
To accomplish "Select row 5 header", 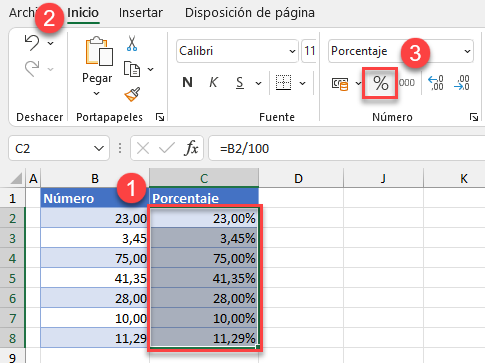I will click(x=13, y=278).
